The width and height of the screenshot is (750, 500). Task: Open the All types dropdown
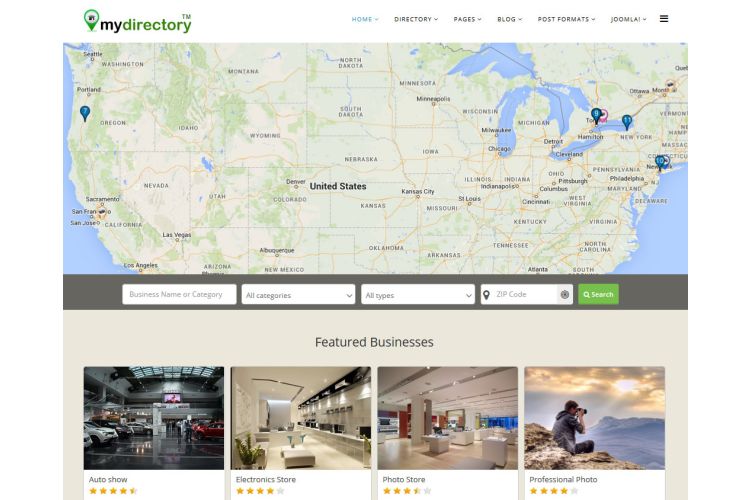[x=418, y=295]
